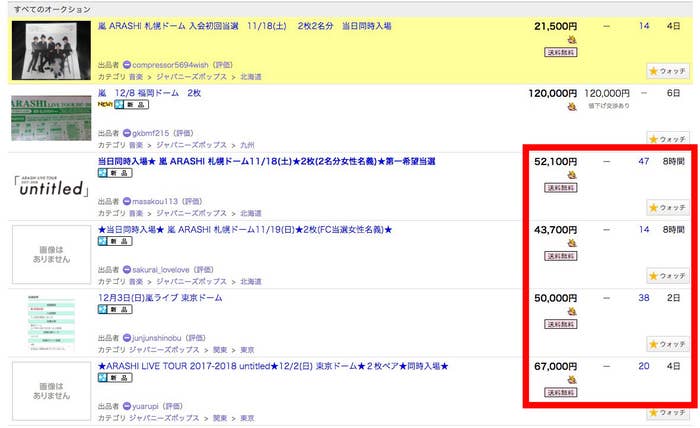
Task: Open the 評価 link next to yuarupi
Action: pos(173,406)
